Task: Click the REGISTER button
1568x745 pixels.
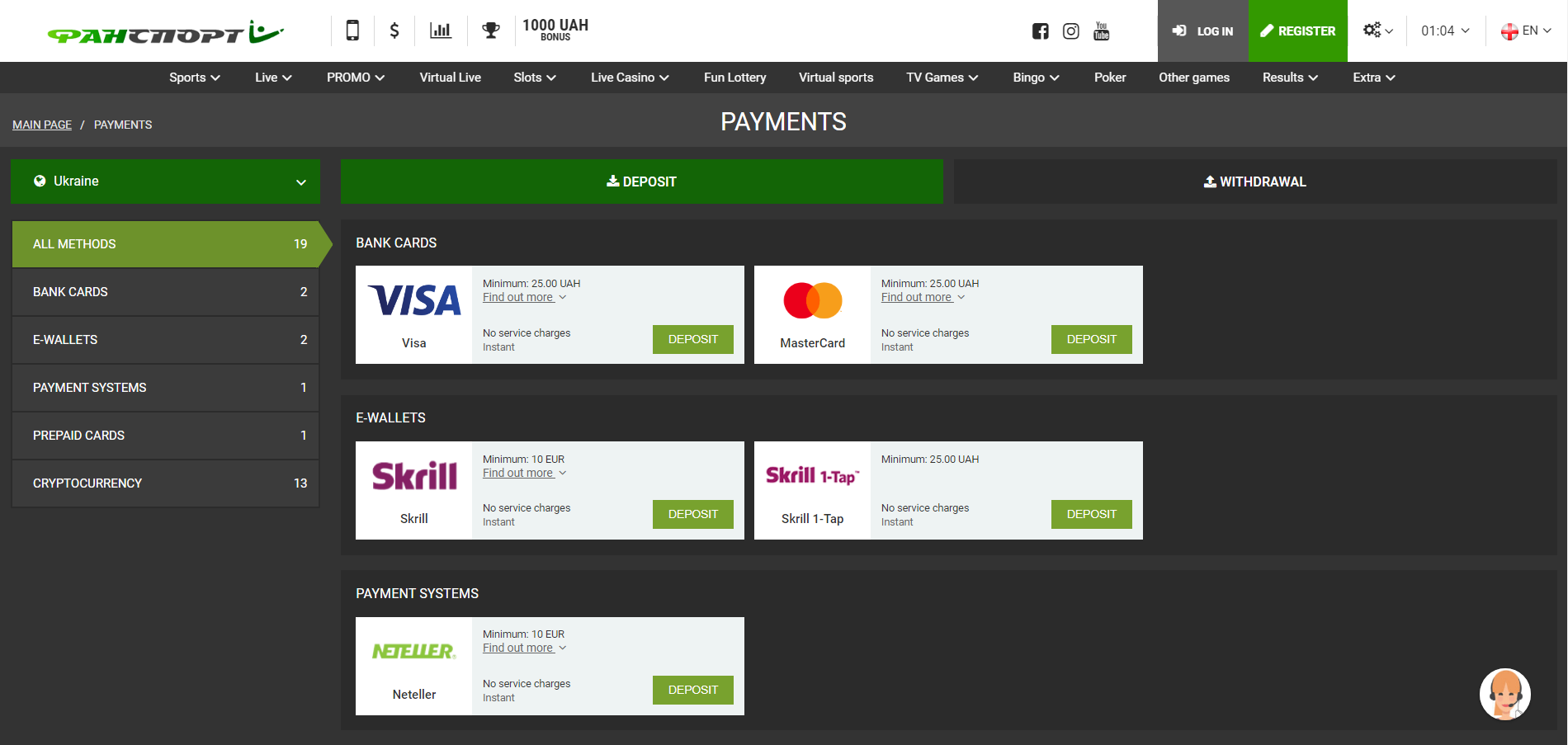Action: point(1298,31)
